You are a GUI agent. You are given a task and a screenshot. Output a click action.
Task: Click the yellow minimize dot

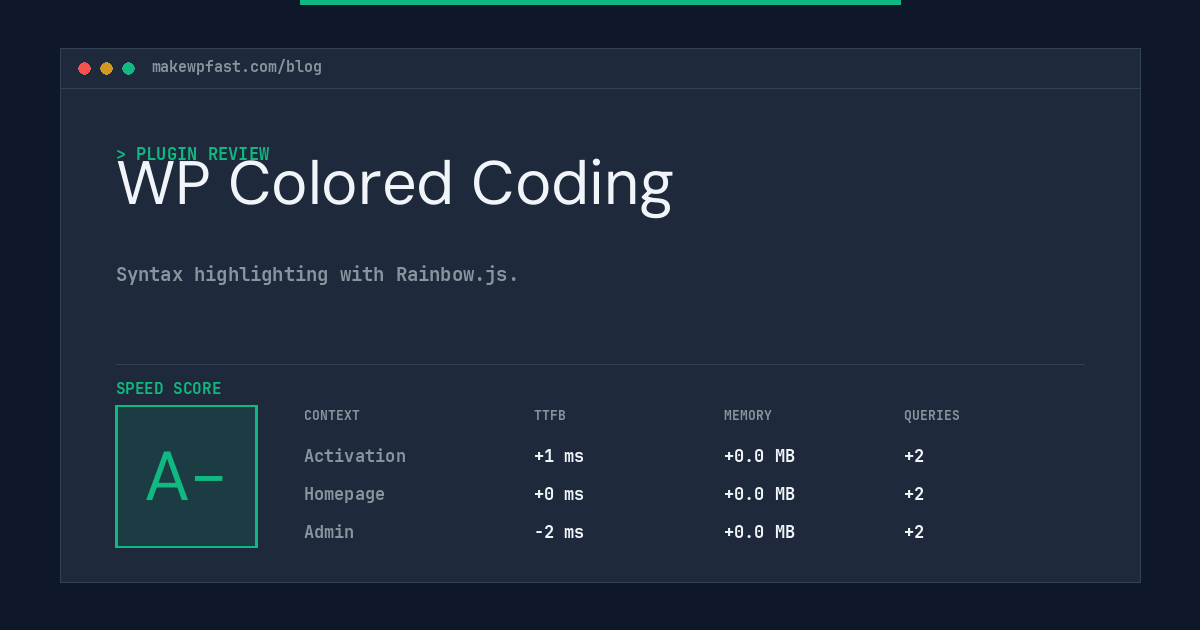click(106, 68)
